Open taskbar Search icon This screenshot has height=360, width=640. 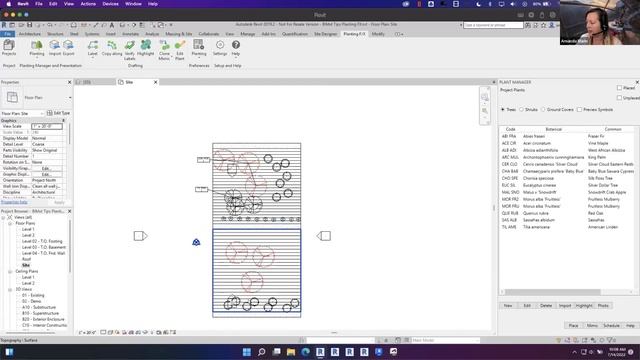click(x=262, y=352)
